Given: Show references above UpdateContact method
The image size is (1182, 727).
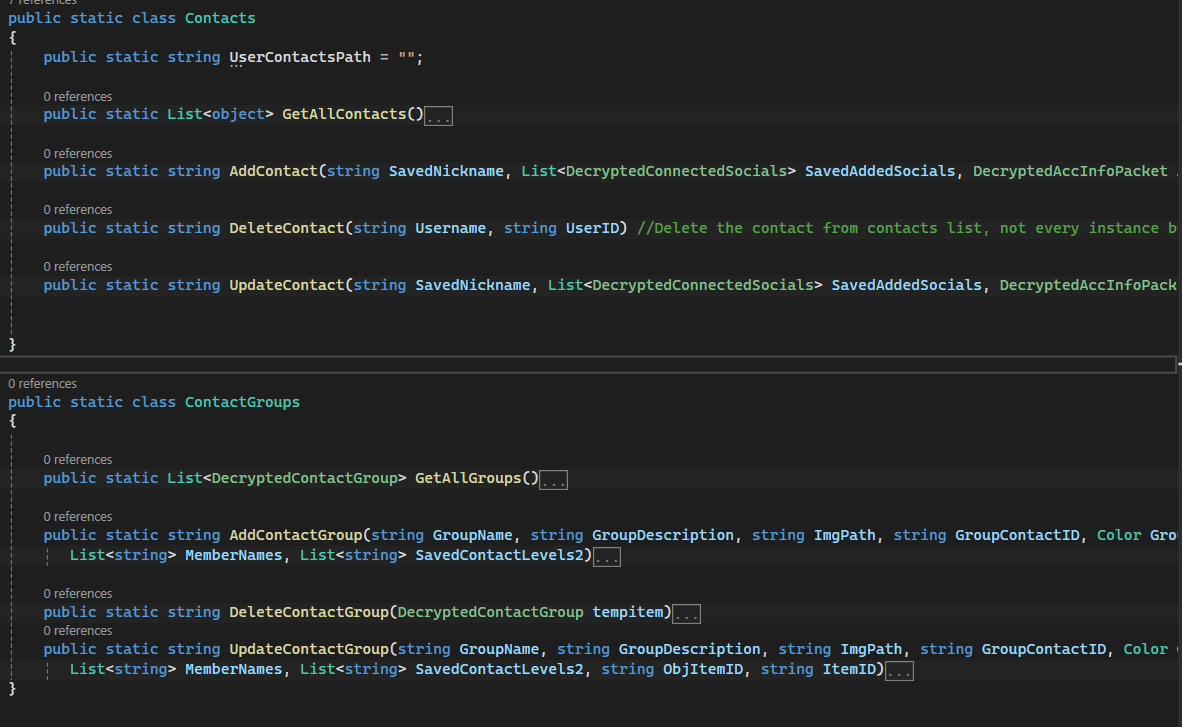Looking at the screenshot, I should tap(78, 267).
